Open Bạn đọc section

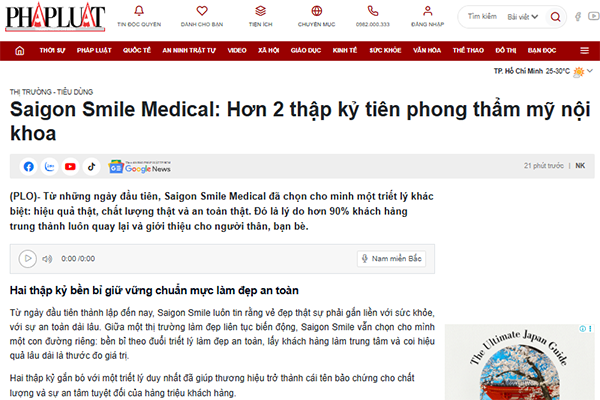coord(542,51)
